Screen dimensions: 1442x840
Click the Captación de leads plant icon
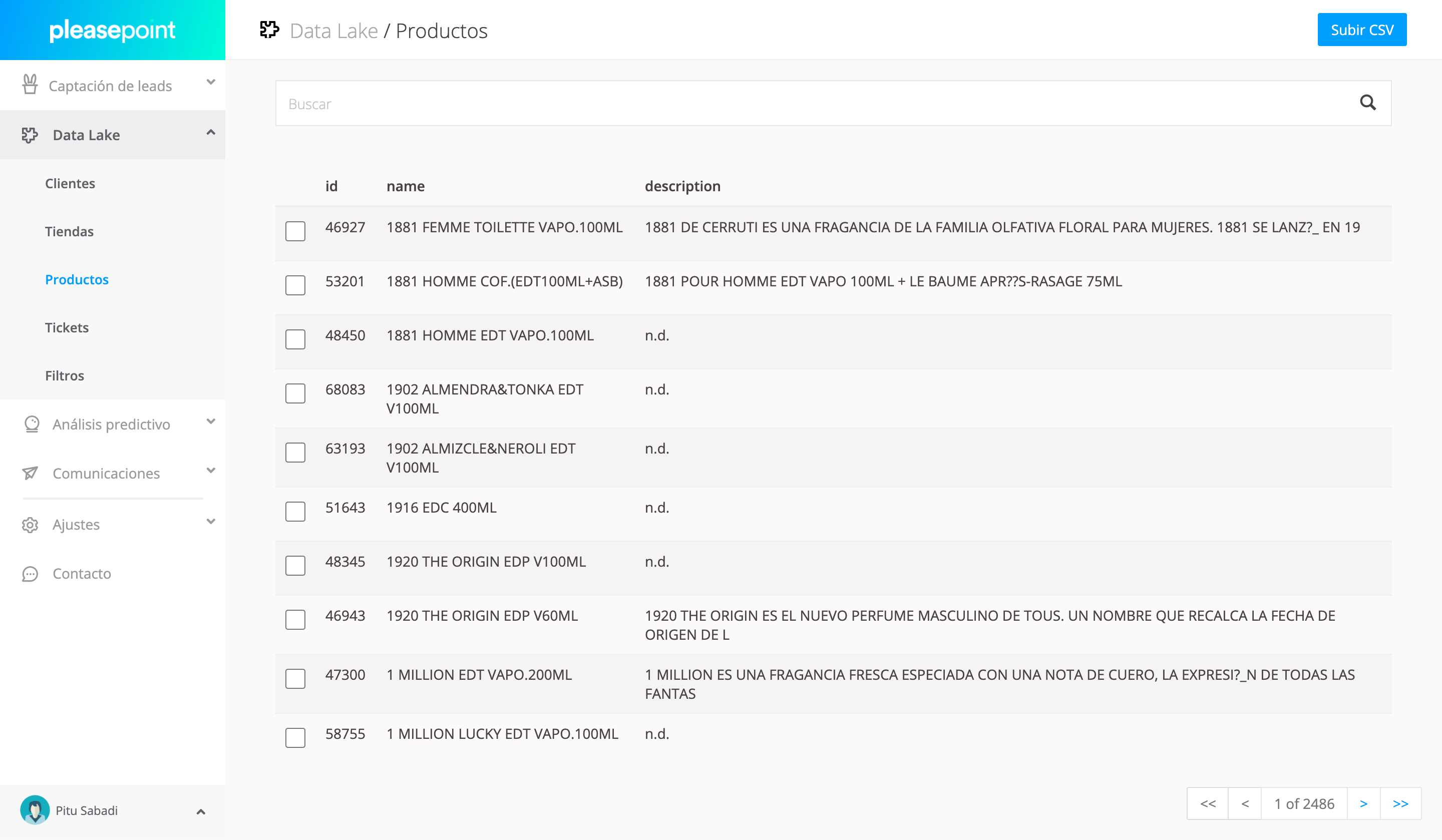(30, 85)
